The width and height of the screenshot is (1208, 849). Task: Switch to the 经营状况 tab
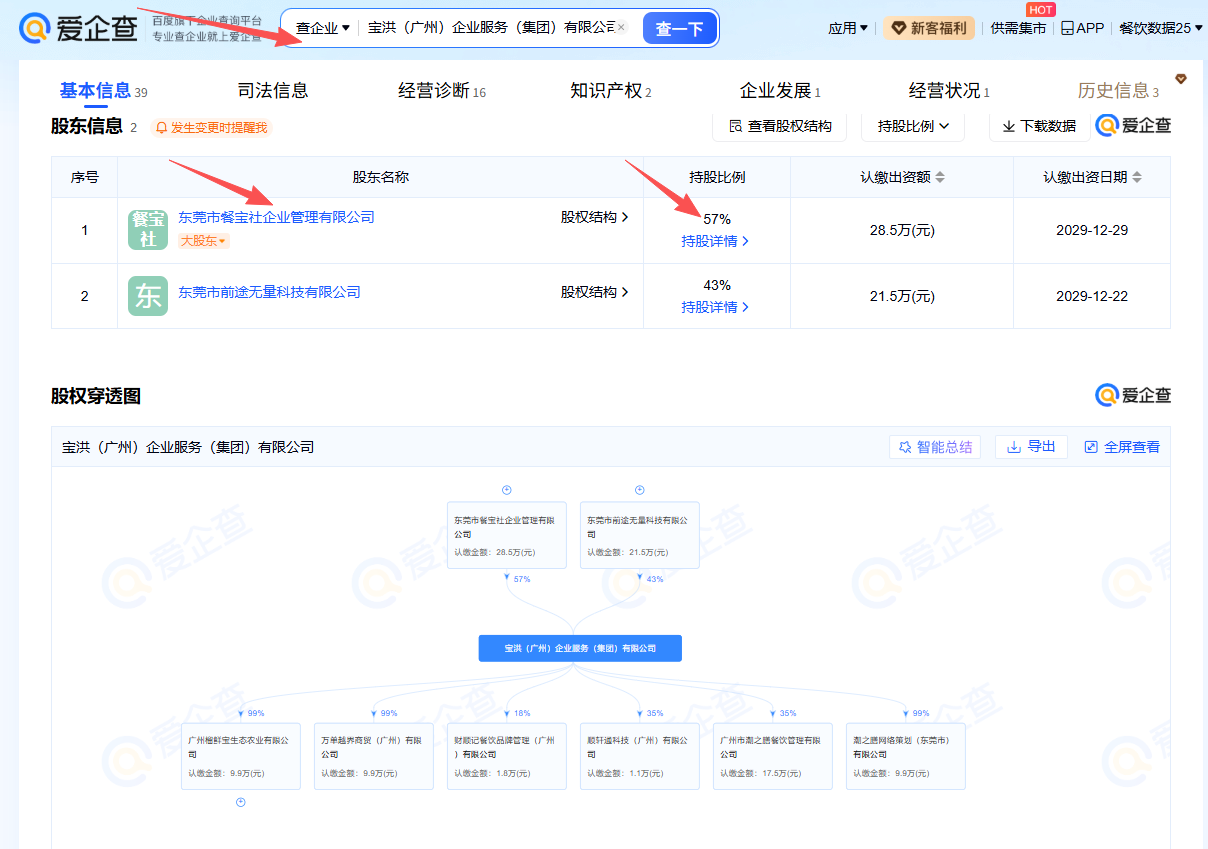click(949, 91)
